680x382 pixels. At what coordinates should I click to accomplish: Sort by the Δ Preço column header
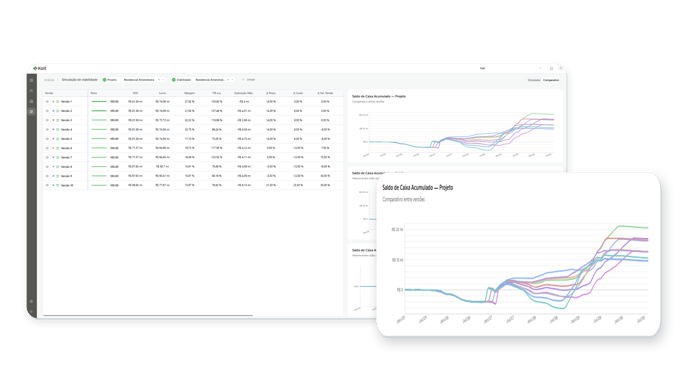click(x=271, y=93)
